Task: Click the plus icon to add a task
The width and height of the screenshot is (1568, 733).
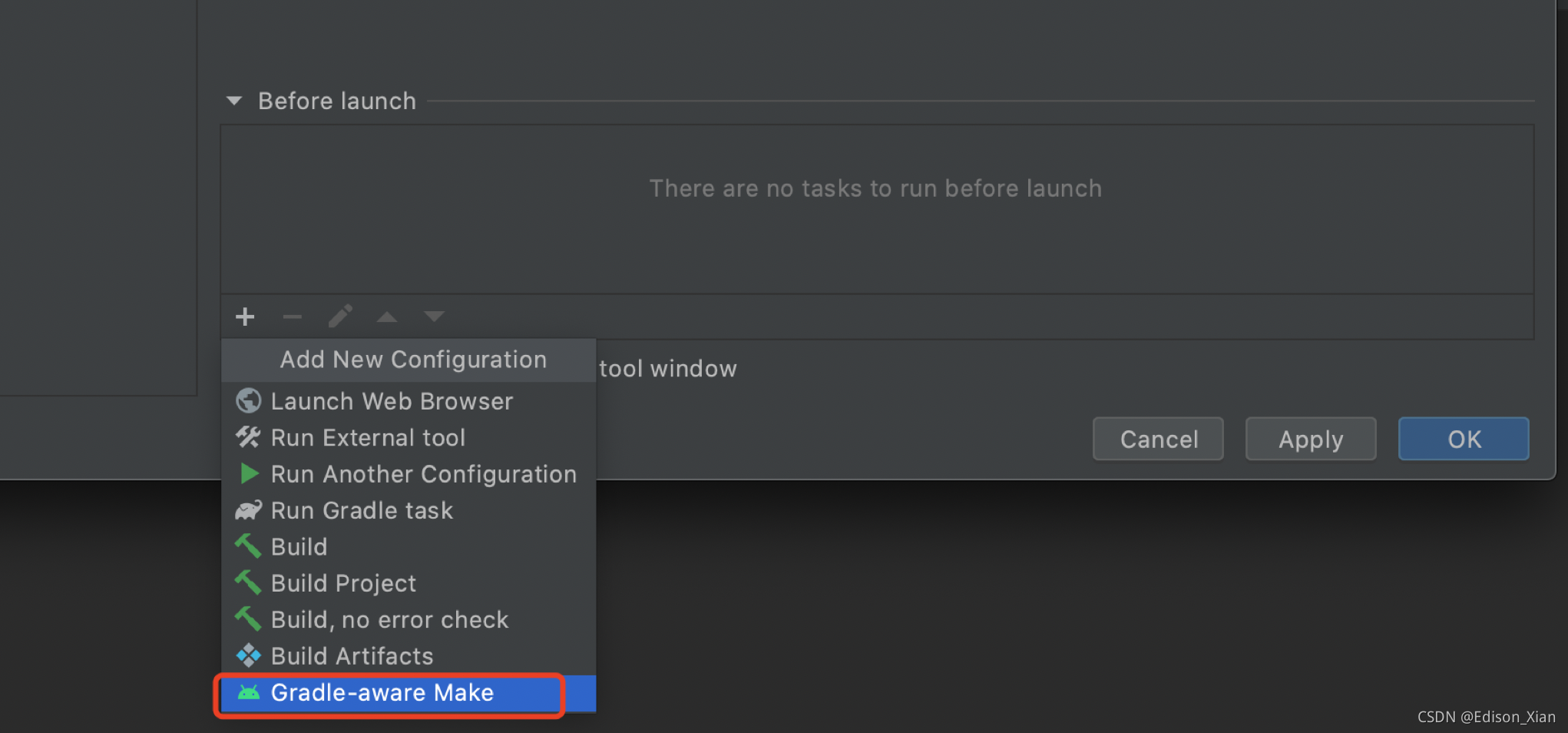Action: 245,317
